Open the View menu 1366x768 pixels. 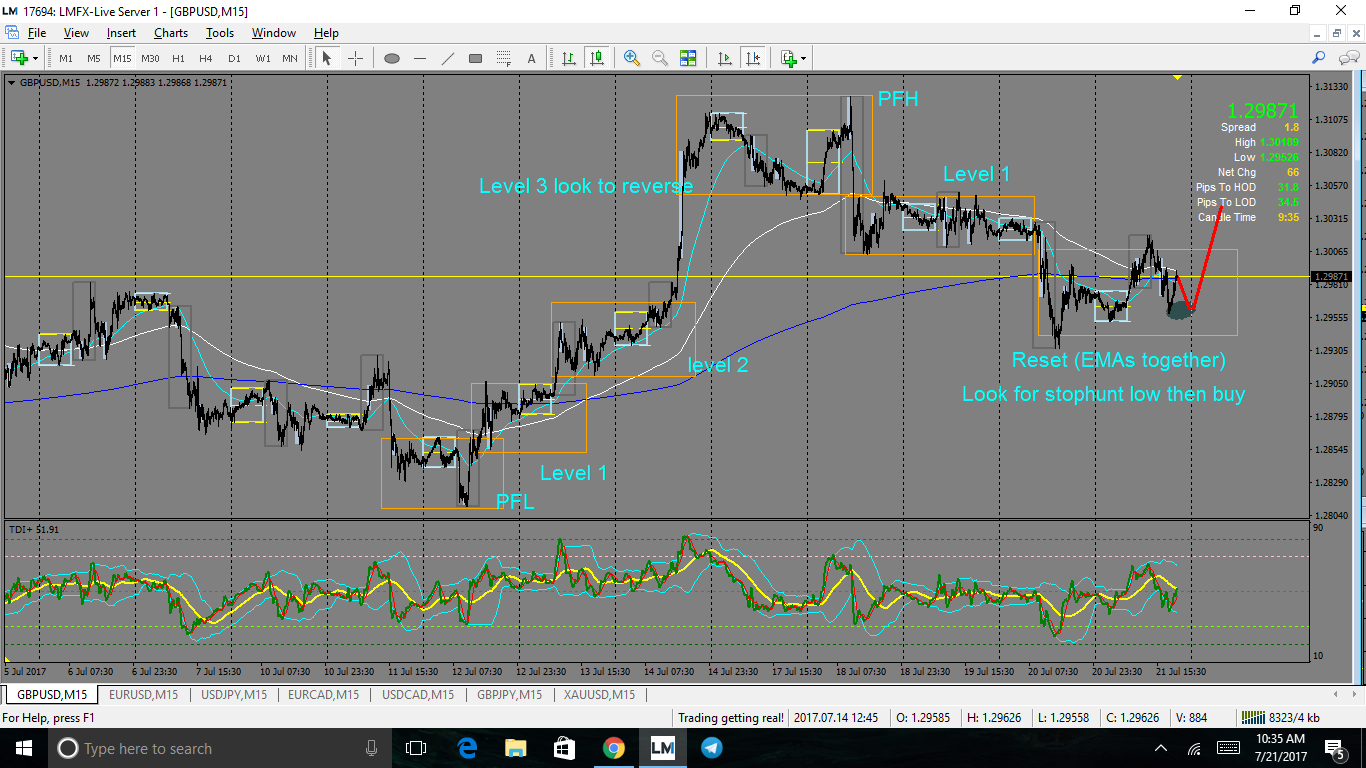(76, 33)
